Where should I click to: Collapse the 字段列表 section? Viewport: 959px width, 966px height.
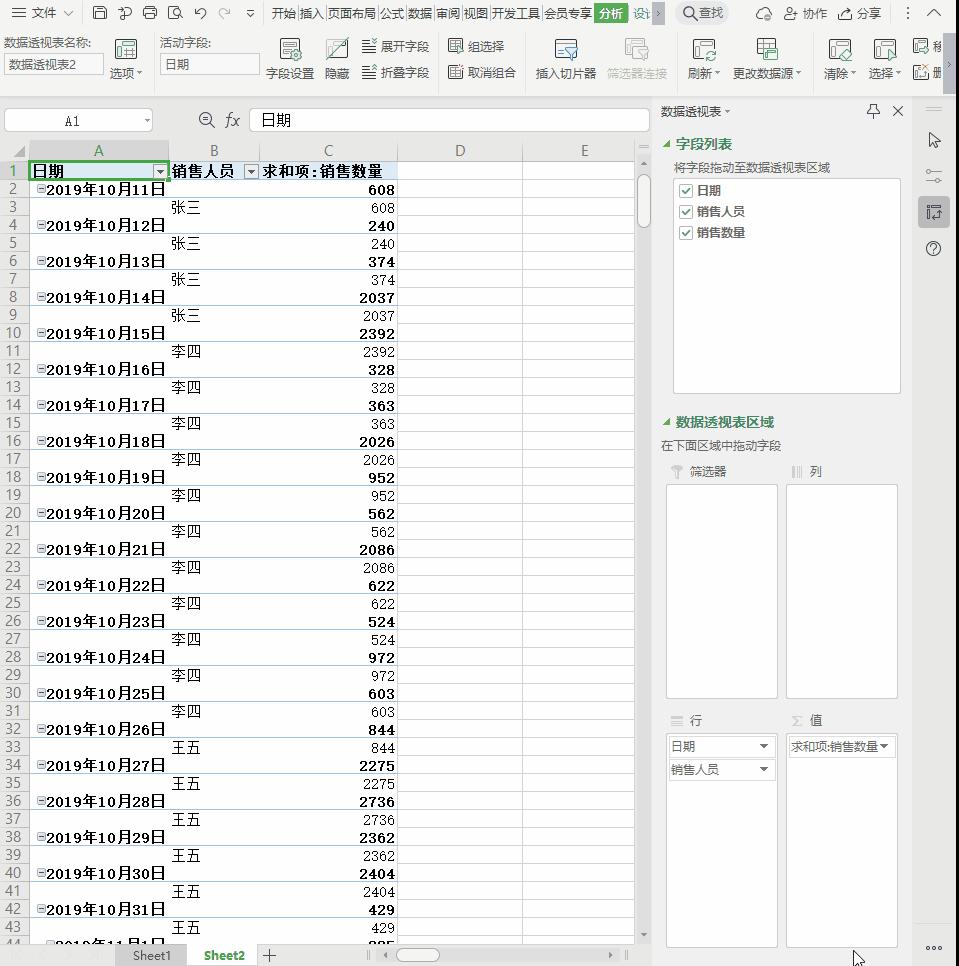tap(666, 144)
